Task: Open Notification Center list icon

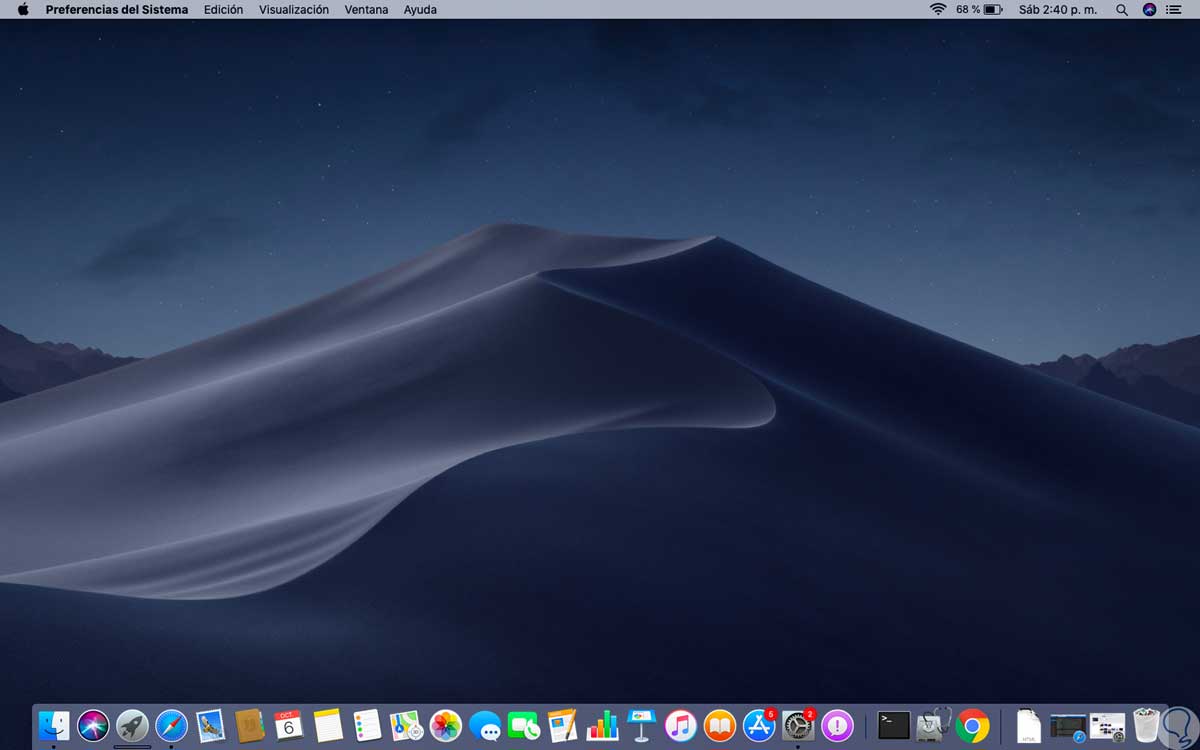Action: pyautogui.click(x=1174, y=9)
